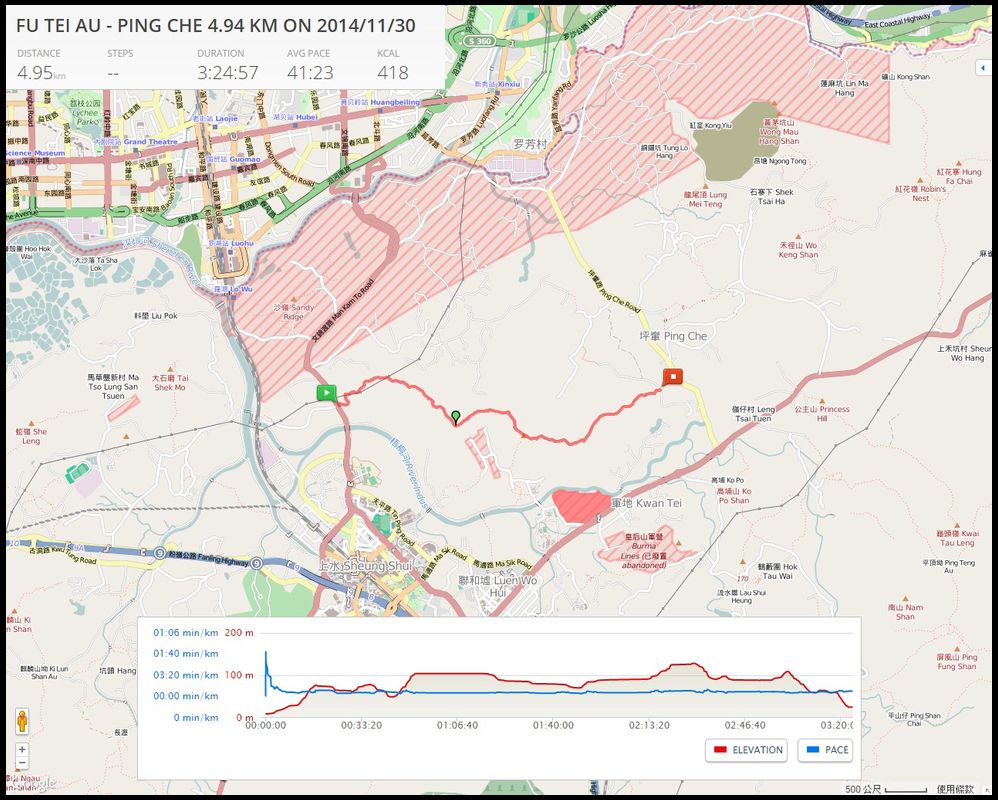Click the red elevation swatch in the legend

tap(719, 750)
